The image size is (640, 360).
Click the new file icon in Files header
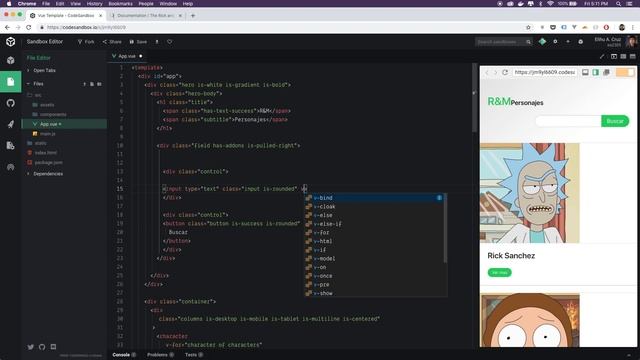(92, 84)
